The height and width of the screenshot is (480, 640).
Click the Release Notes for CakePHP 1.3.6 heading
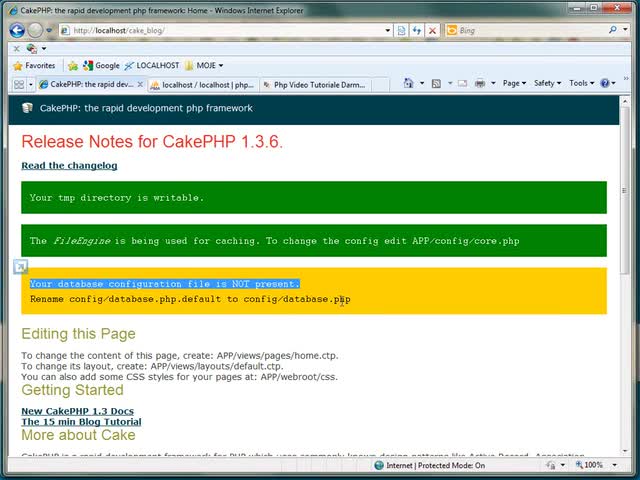pos(152,142)
